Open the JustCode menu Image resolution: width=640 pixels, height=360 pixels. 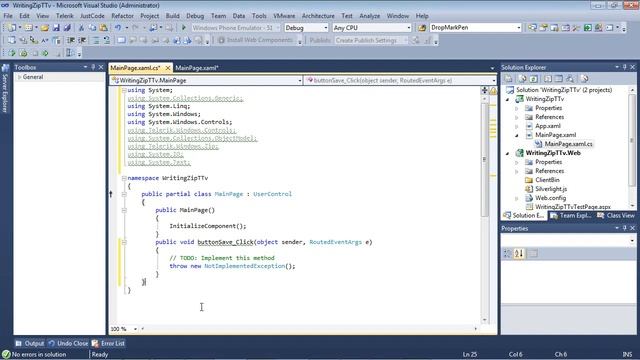[92, 16]
